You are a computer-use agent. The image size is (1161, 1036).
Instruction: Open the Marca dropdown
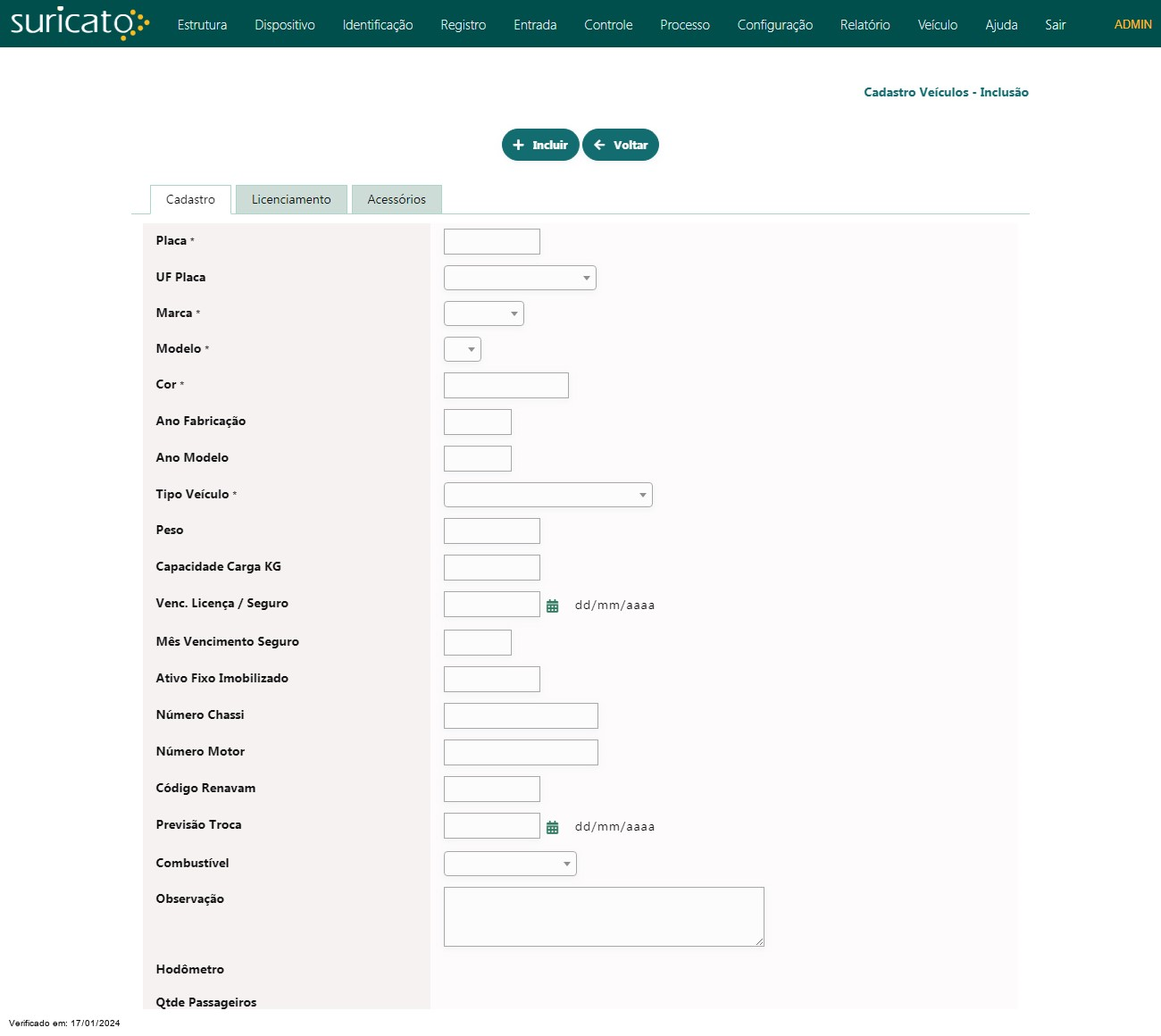(x=483, y=313)
